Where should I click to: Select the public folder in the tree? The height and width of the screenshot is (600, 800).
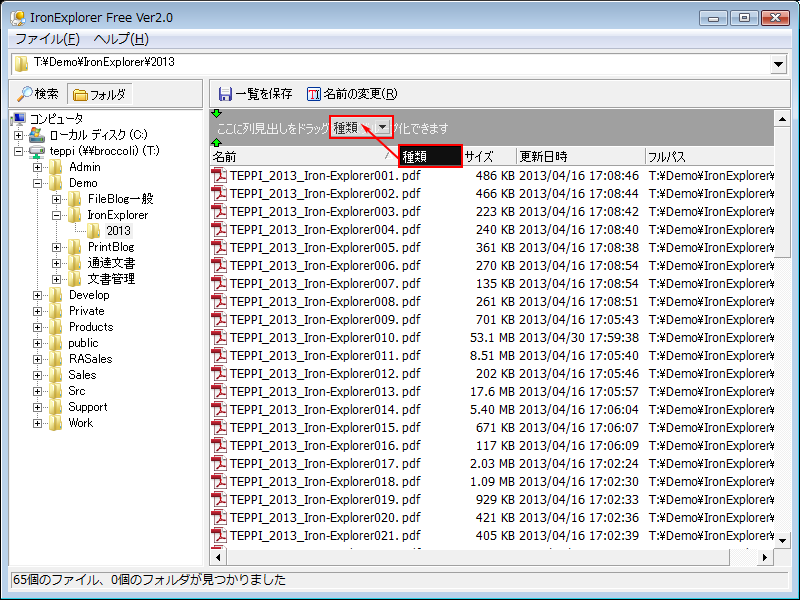point(83,343)
